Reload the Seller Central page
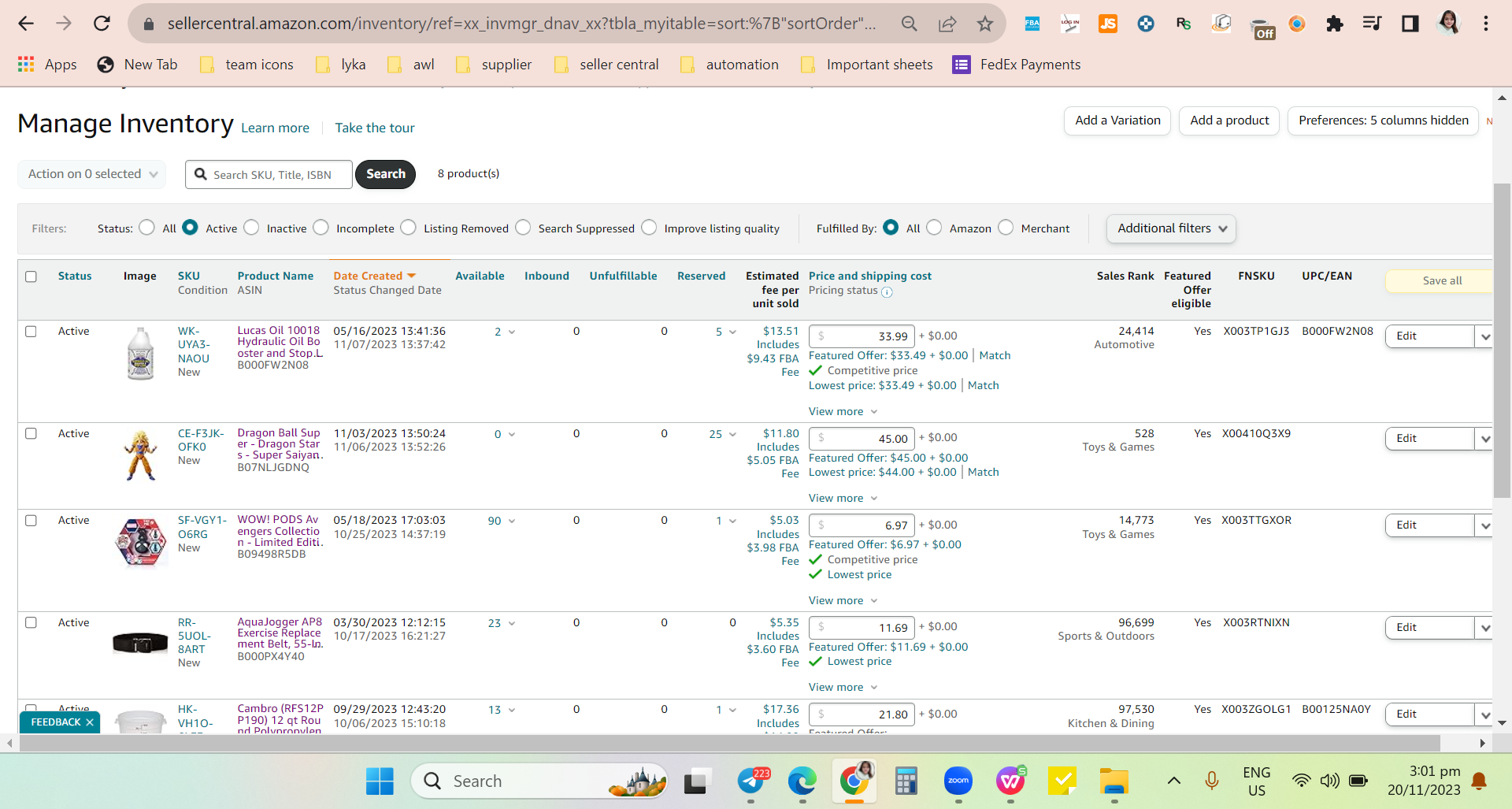Screen dimensions: 1512x809 click(102, 24)
